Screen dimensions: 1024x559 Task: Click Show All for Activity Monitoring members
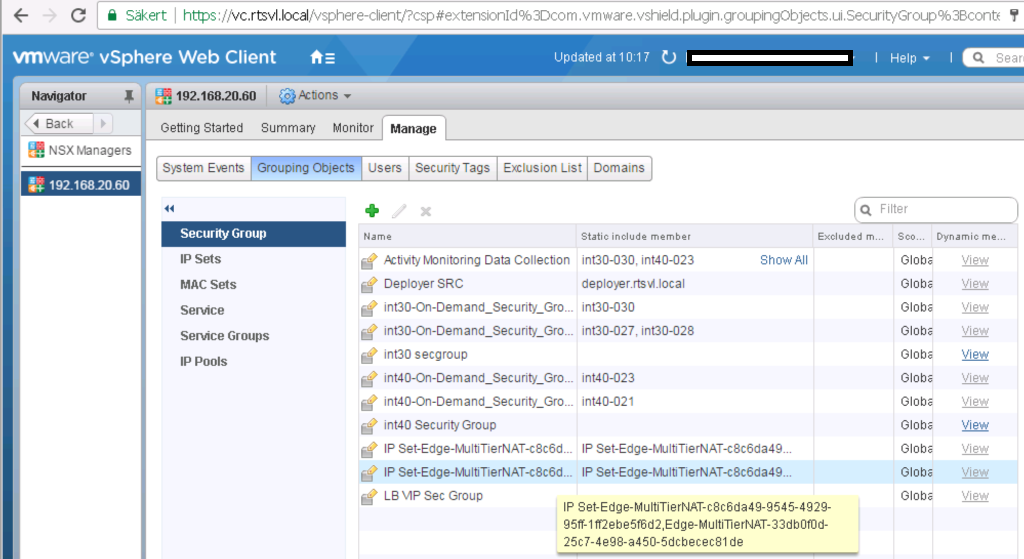[x=784, y=260]
